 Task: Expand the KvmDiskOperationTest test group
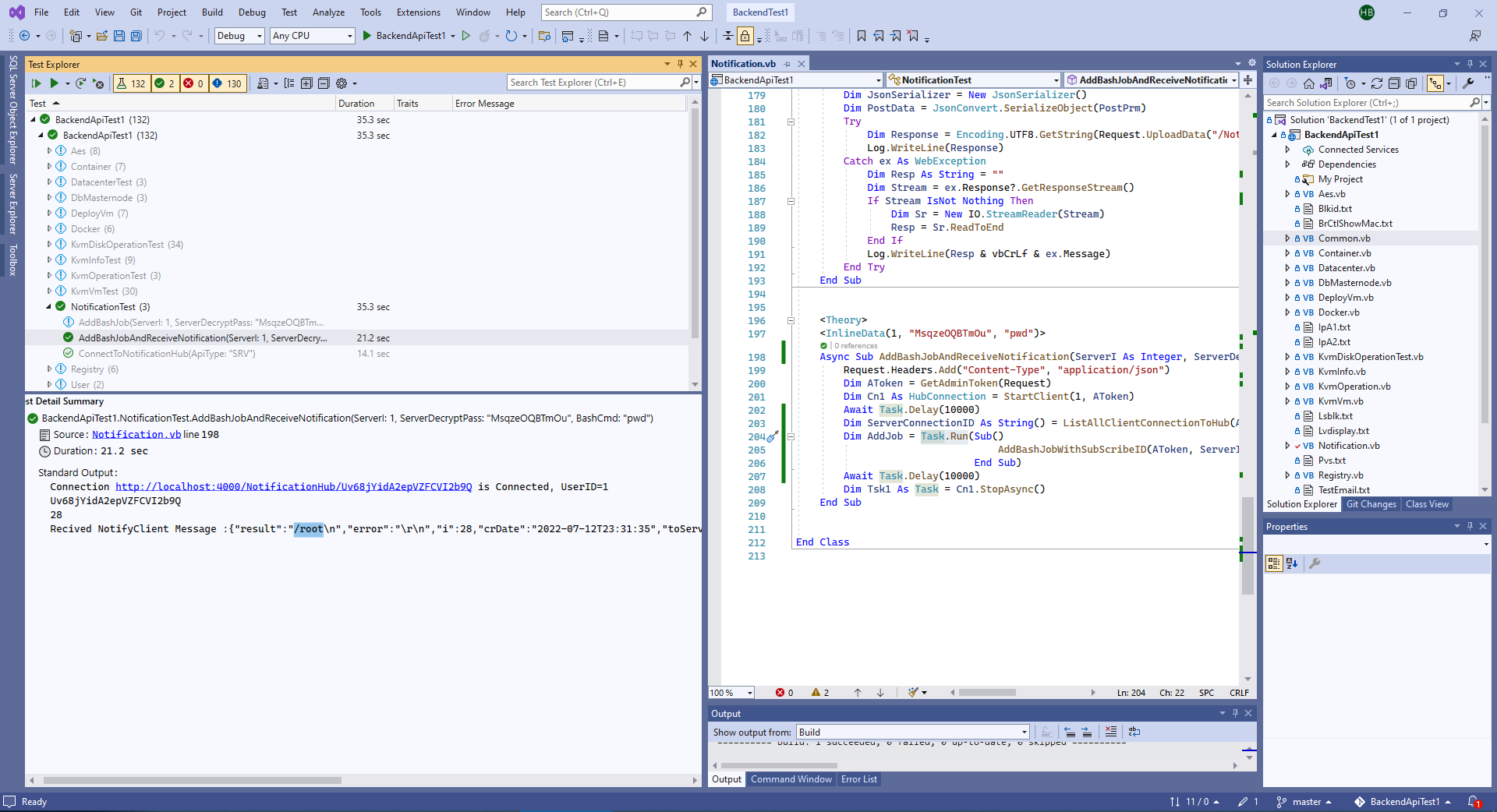[x=49, y=244]
